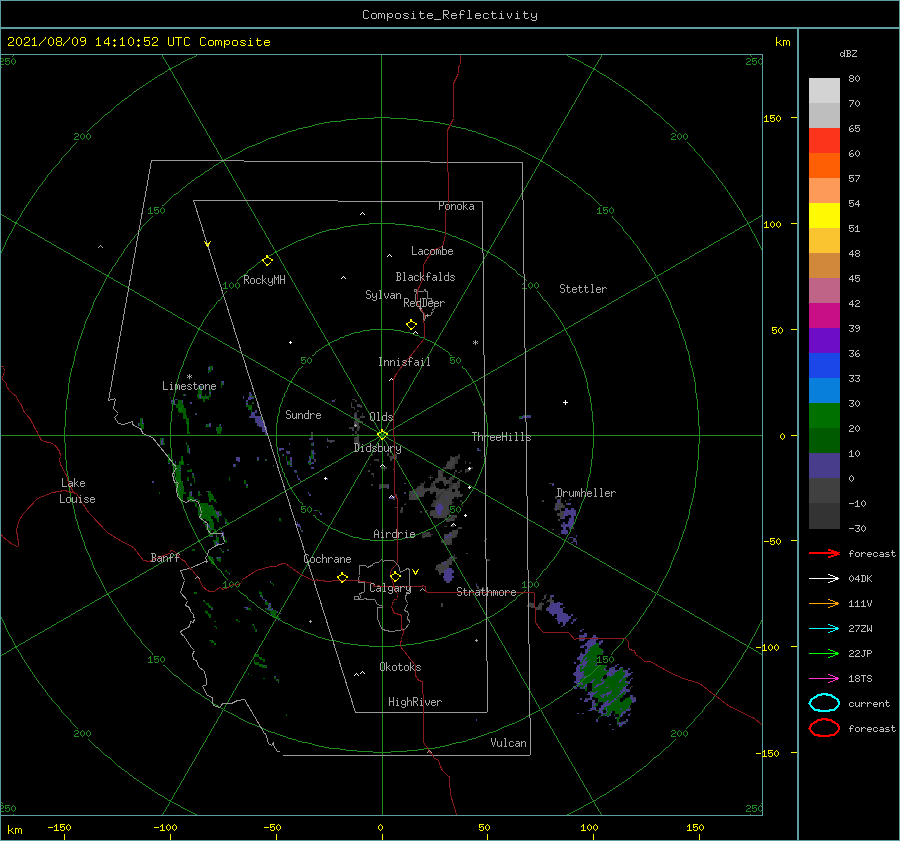Click the light gray 80 dBZ swatch
Screen dimensions: 900x841
click(x=824, y=90)
